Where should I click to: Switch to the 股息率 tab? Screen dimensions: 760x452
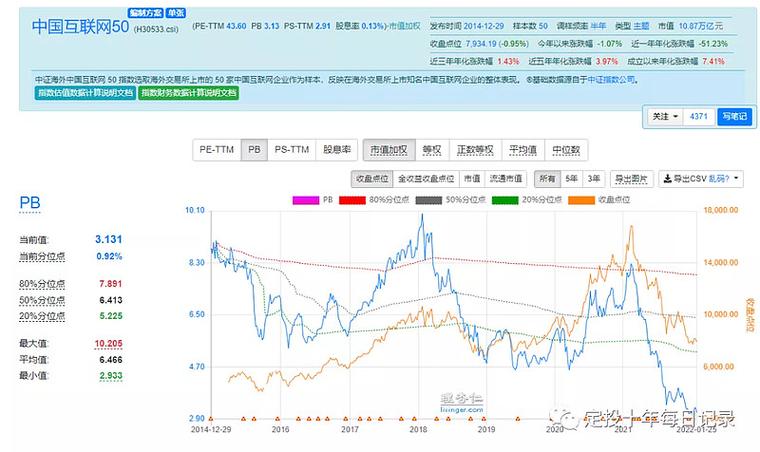click(x=337, y=150)
